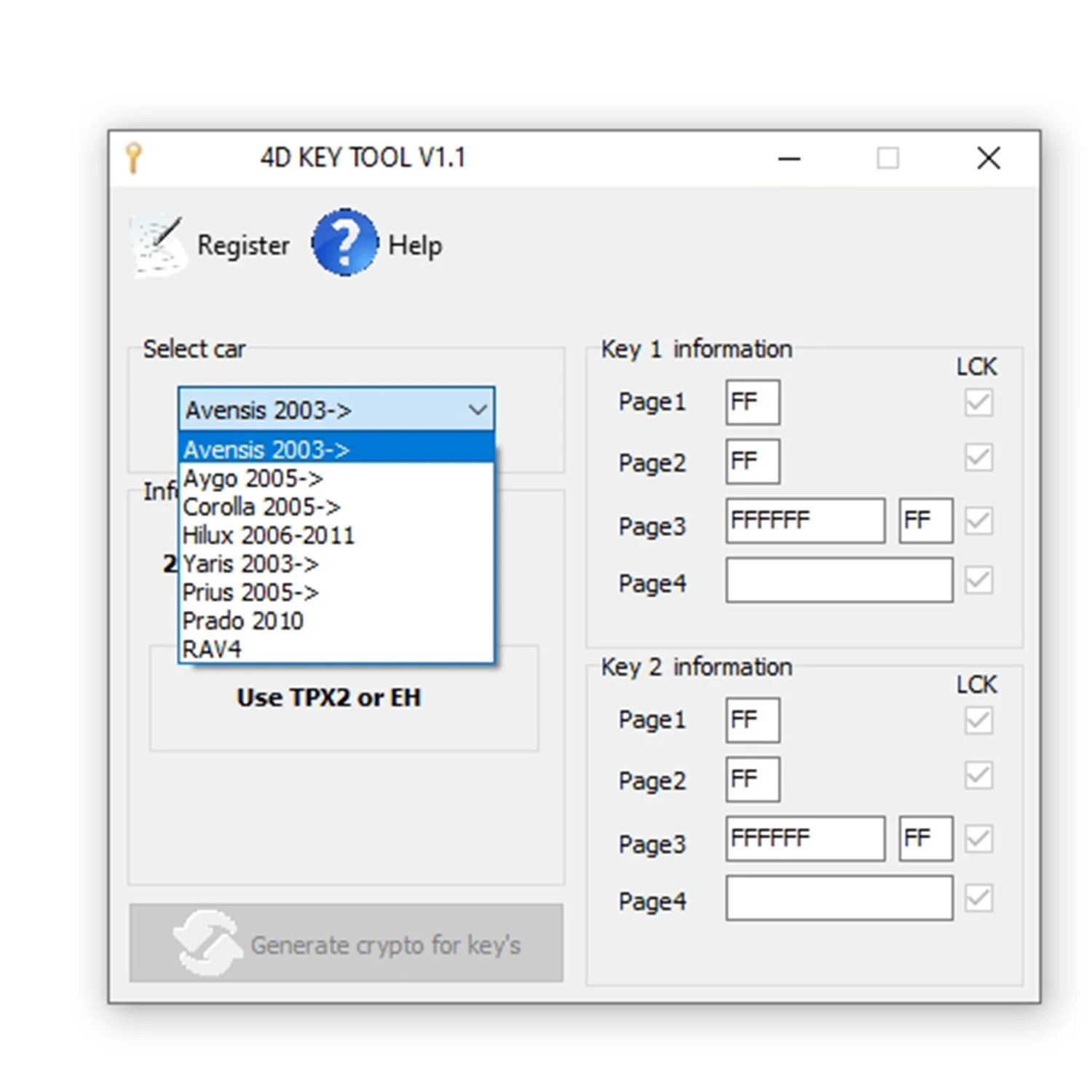
Task: Select RAV4 in car list
Action: click(x=336, y=649)
